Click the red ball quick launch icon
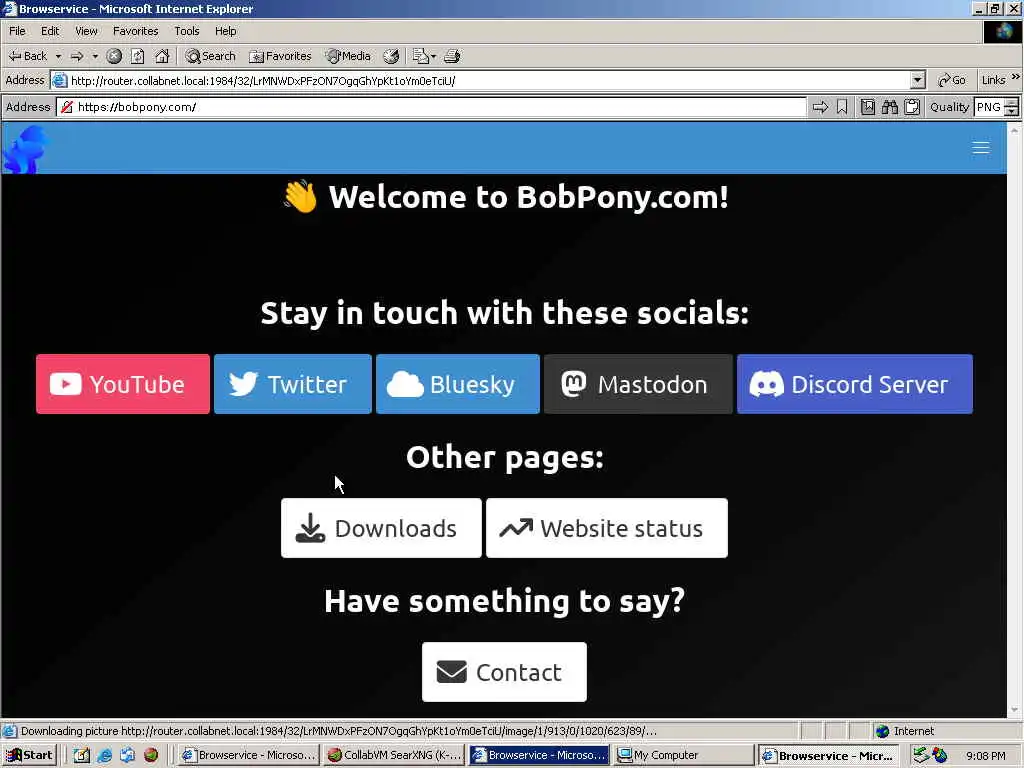Image resolution: width=1024 pixels, height=768 pixels. 151,756
